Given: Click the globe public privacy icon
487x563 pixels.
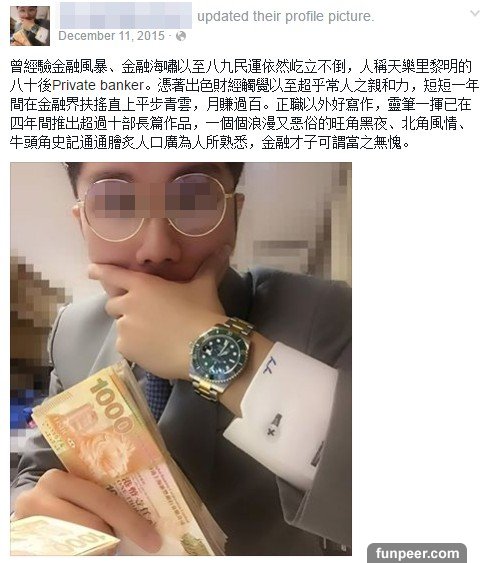Looking at the screenshot, I should point(181,36).
